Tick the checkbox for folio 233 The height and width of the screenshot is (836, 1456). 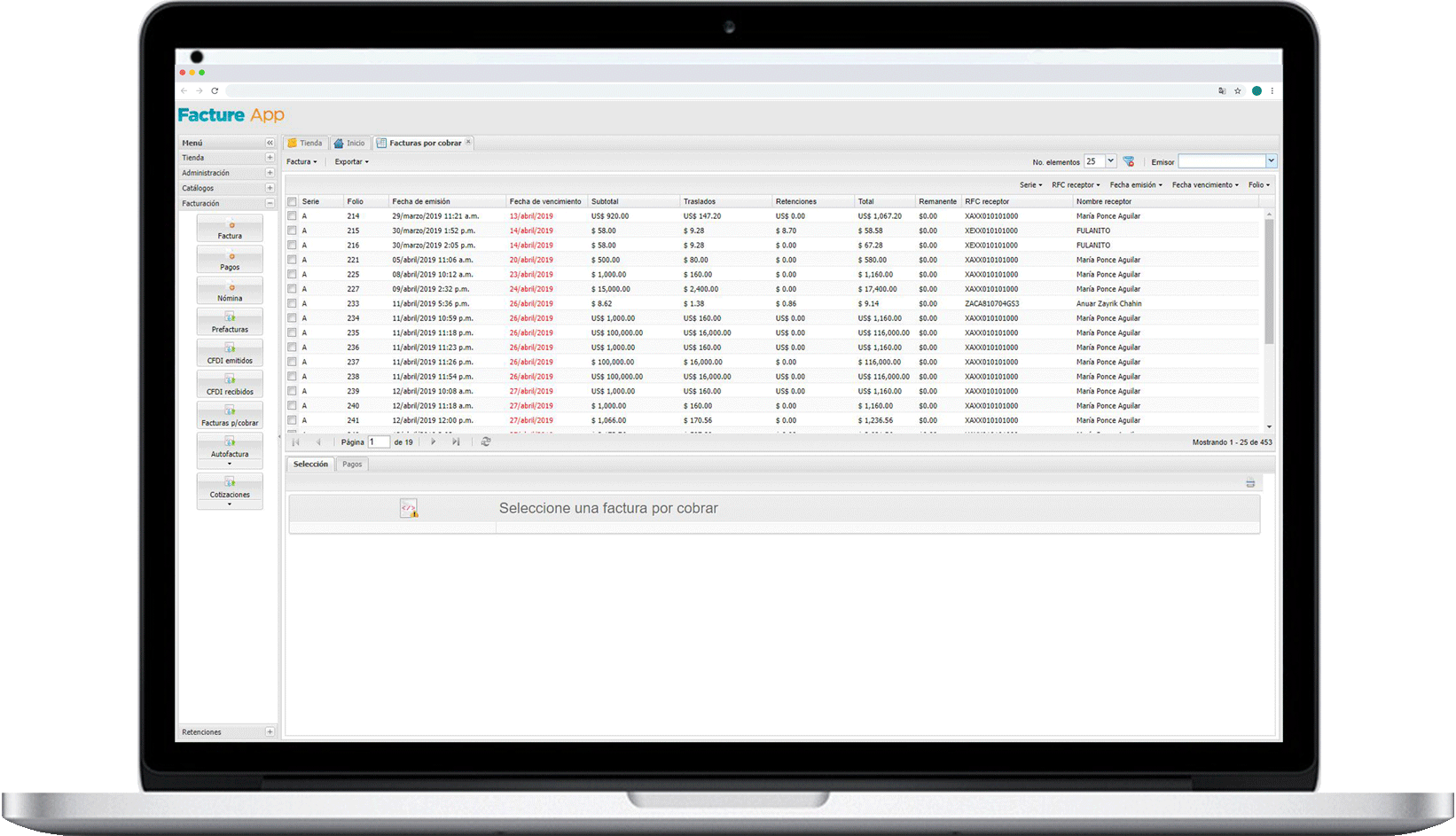point(292,304)
